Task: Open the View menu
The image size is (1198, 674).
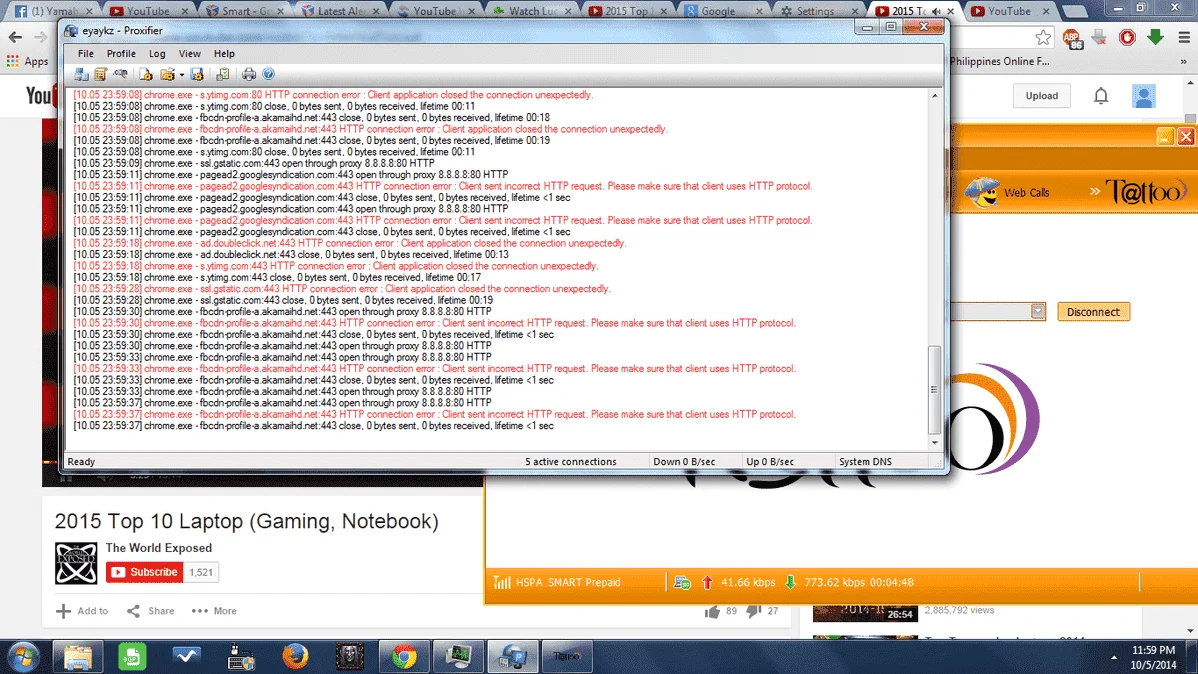Action: coord(189,53)
